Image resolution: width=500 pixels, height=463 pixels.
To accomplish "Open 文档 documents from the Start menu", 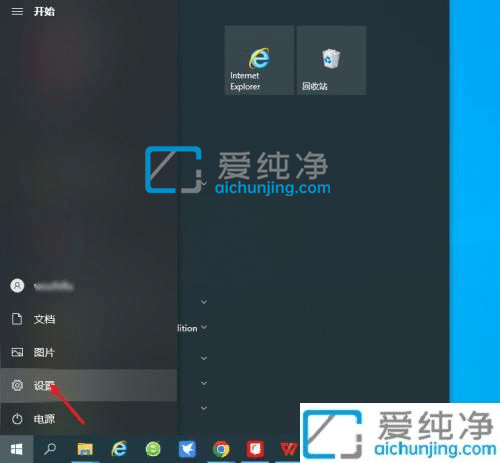I will (88, 319).
